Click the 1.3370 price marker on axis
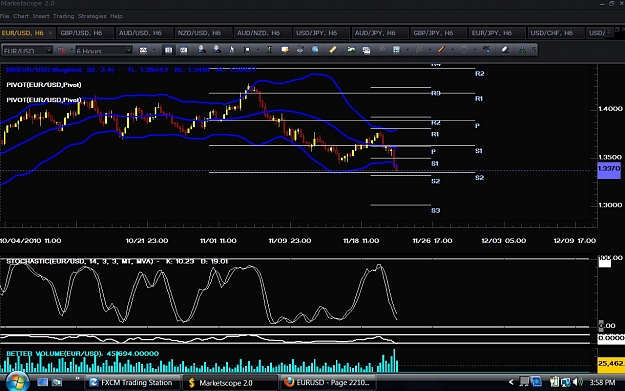The width and height of the screenshot is (625, 391). 609,170
